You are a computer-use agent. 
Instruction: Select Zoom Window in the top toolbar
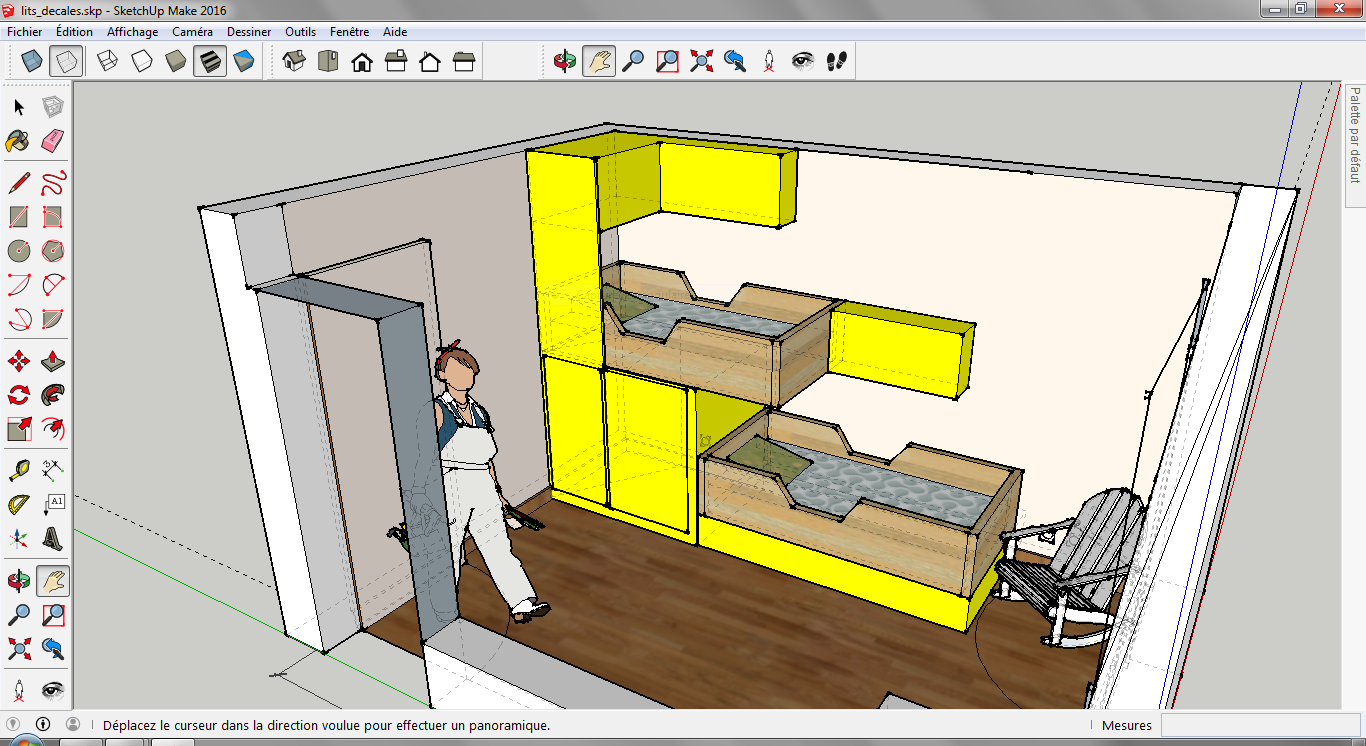[667, 62]
